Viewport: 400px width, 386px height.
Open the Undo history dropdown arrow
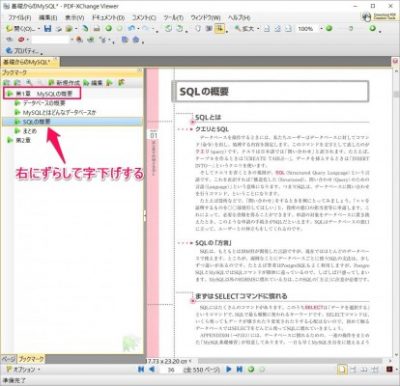tap(138, 29)
